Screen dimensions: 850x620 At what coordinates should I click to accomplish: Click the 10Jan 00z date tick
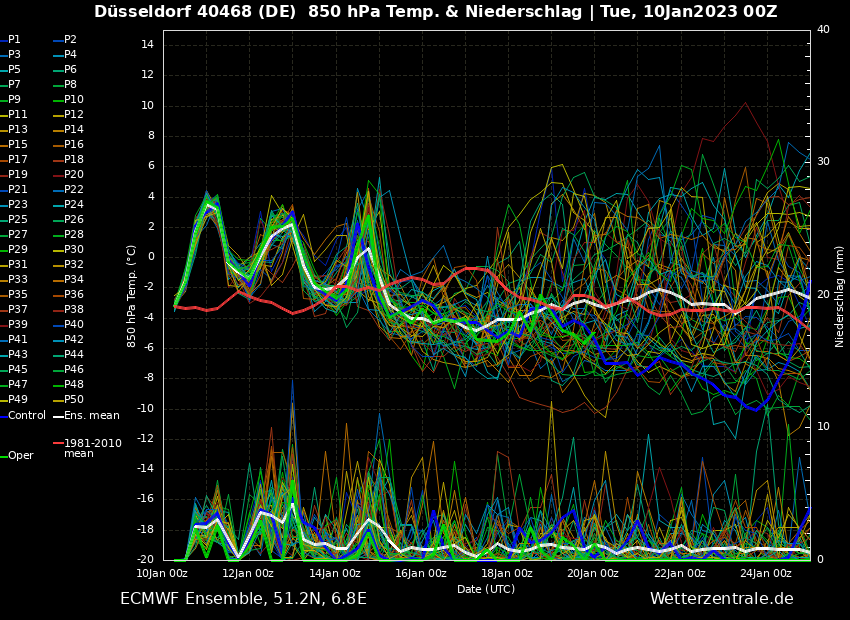coord(162,573)
